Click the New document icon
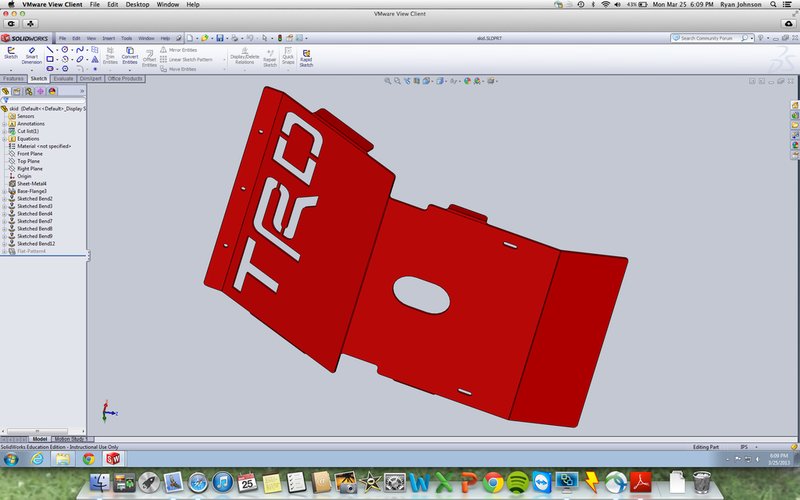The width and height of the screenshot is (800, 500). [x=190, y=38]
